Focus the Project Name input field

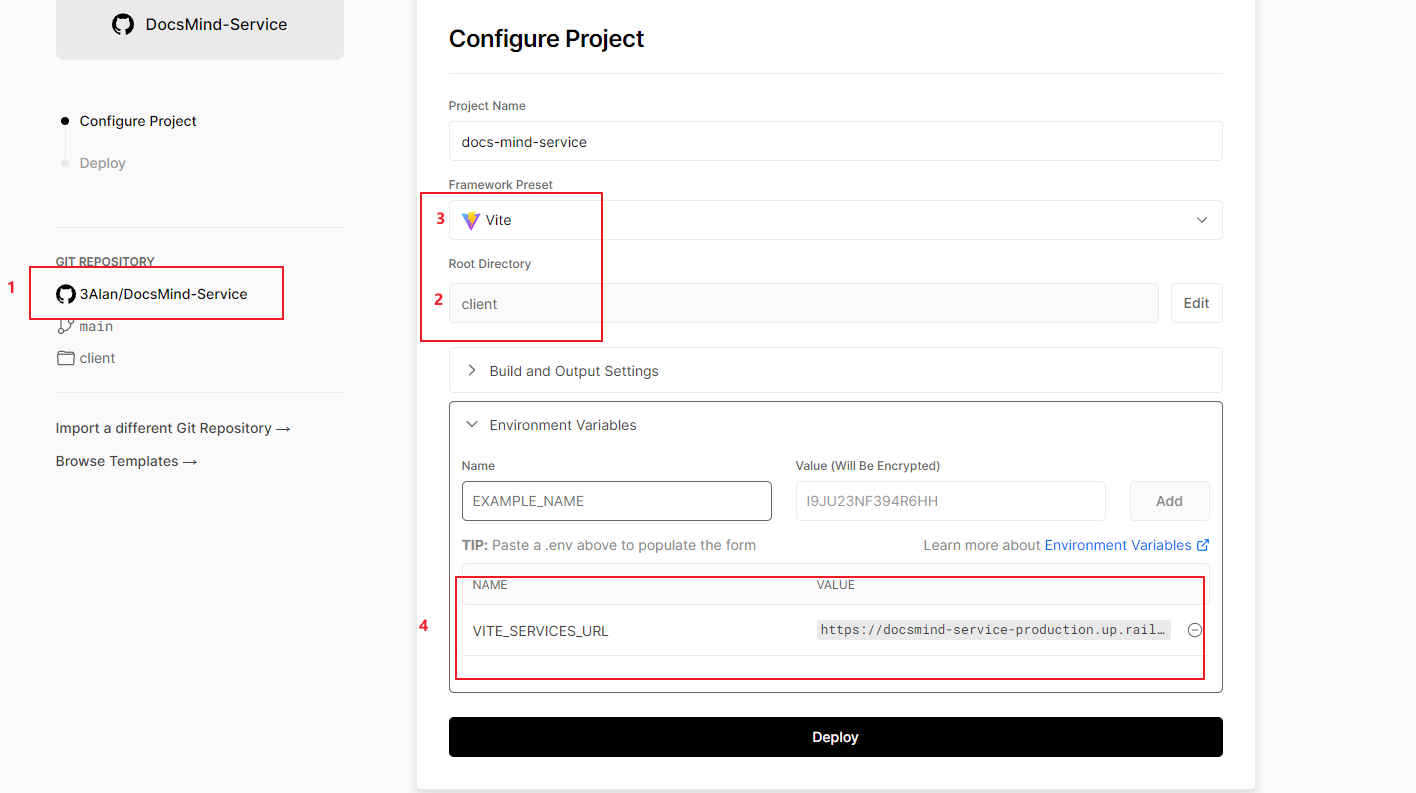835,141
